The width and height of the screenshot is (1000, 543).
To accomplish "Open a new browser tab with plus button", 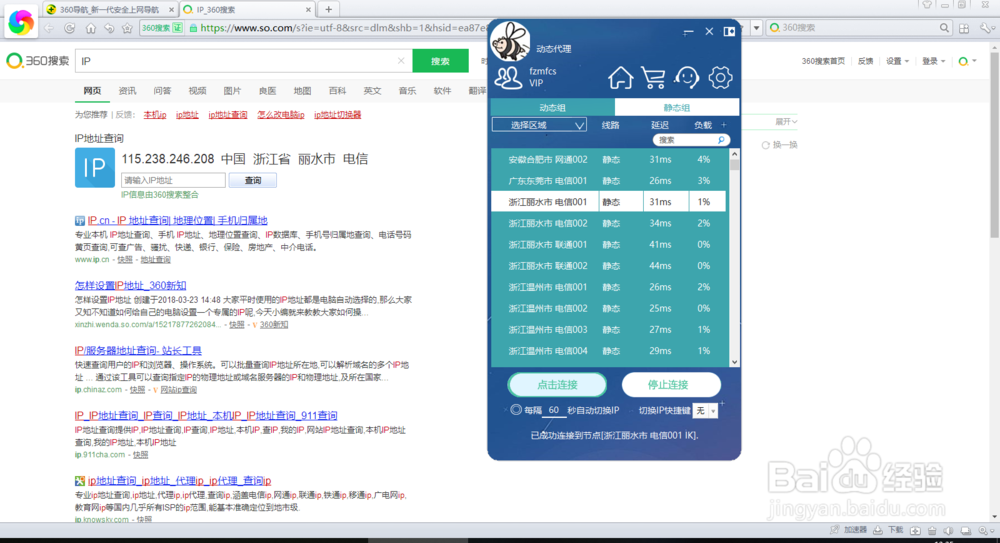I will [x=328, y=9].
